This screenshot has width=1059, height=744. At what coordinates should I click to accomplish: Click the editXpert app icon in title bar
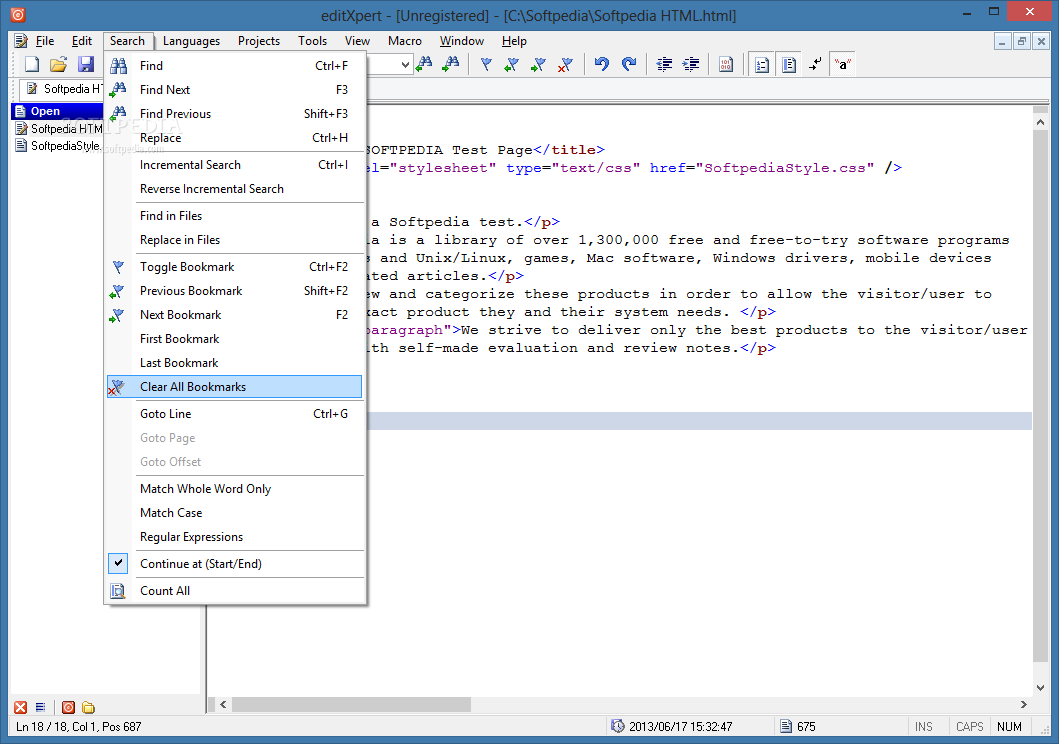(18, 14)
